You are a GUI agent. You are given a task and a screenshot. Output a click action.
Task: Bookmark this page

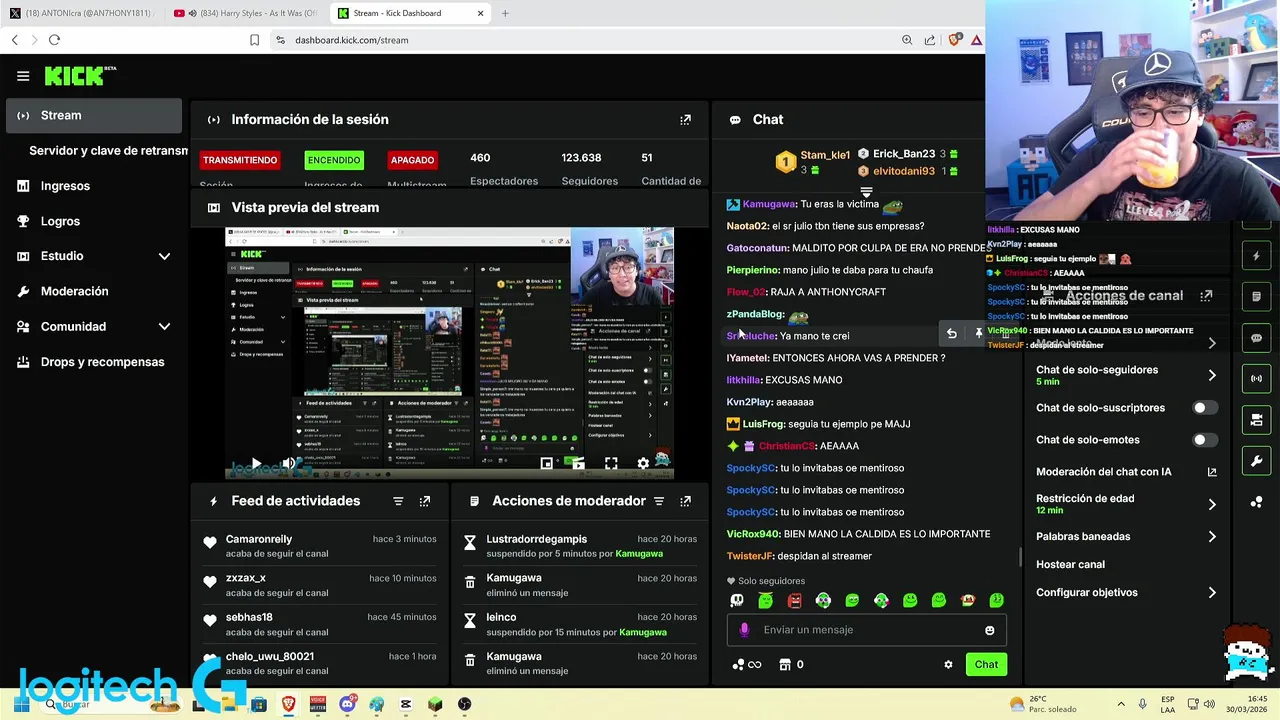coord(254,40)
